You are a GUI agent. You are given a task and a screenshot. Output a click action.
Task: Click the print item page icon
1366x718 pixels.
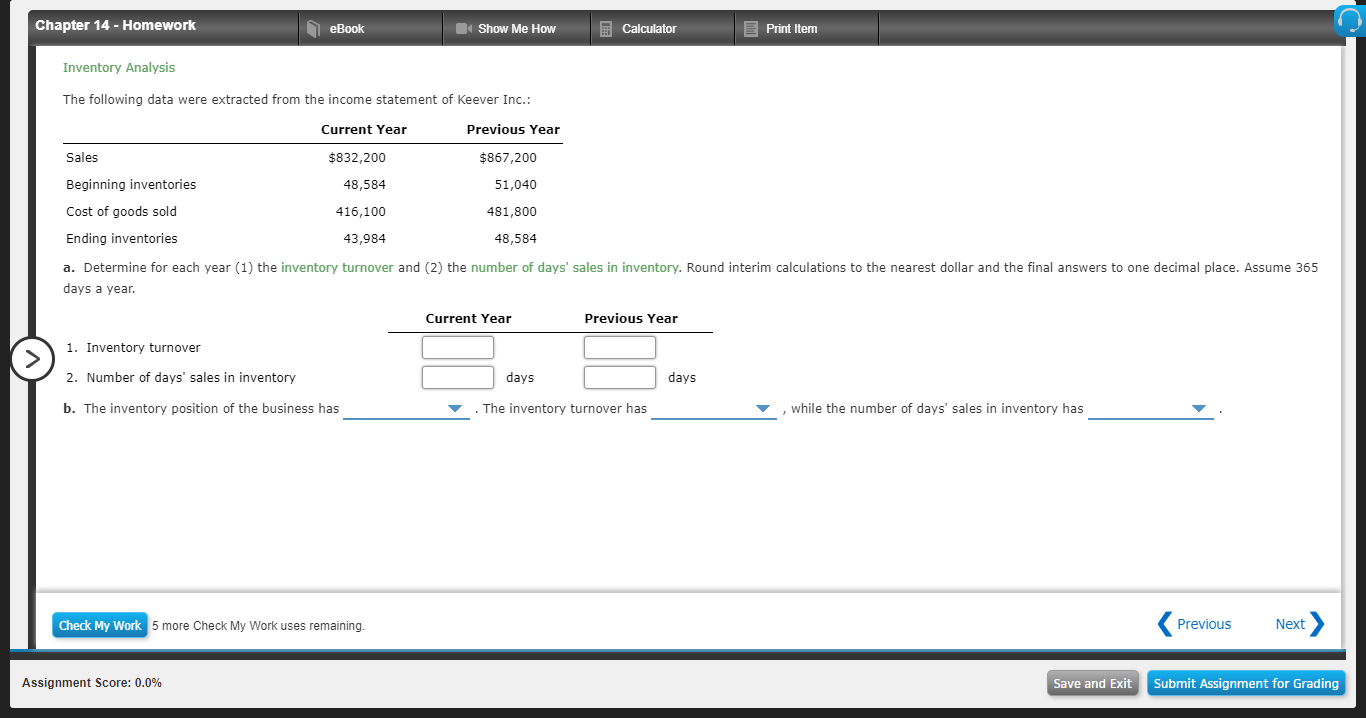(751, 29)
